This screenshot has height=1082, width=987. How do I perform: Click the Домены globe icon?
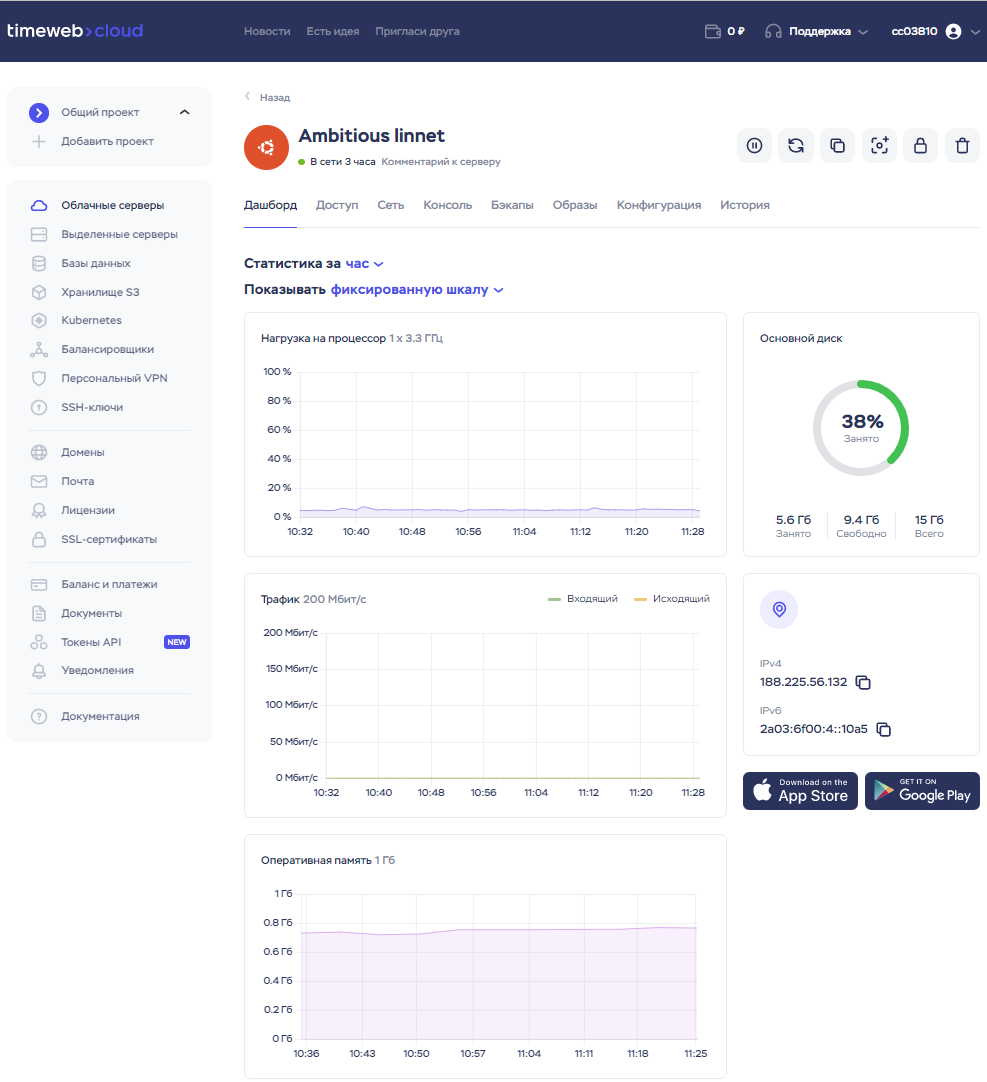point(39,453)
